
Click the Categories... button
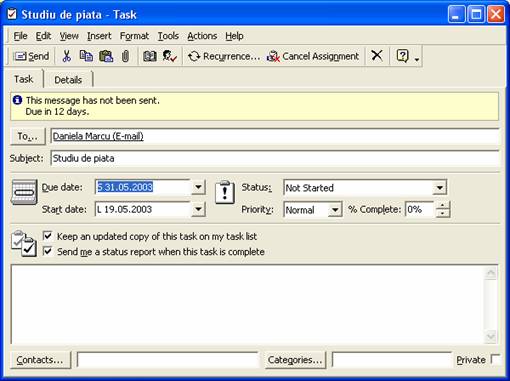295,360
